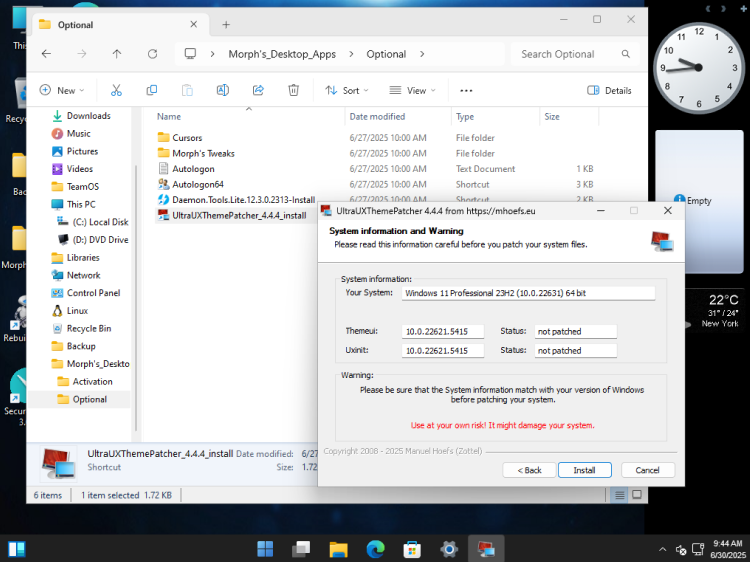Select the Morph's Tweaks folder
750x562 pixels.
[x=203, y=153]
